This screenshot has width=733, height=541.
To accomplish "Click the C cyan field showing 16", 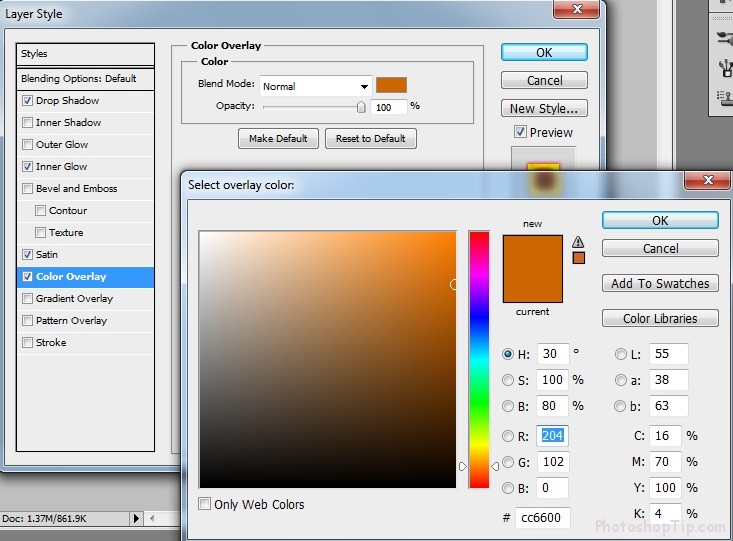I will tap(665, 436).
